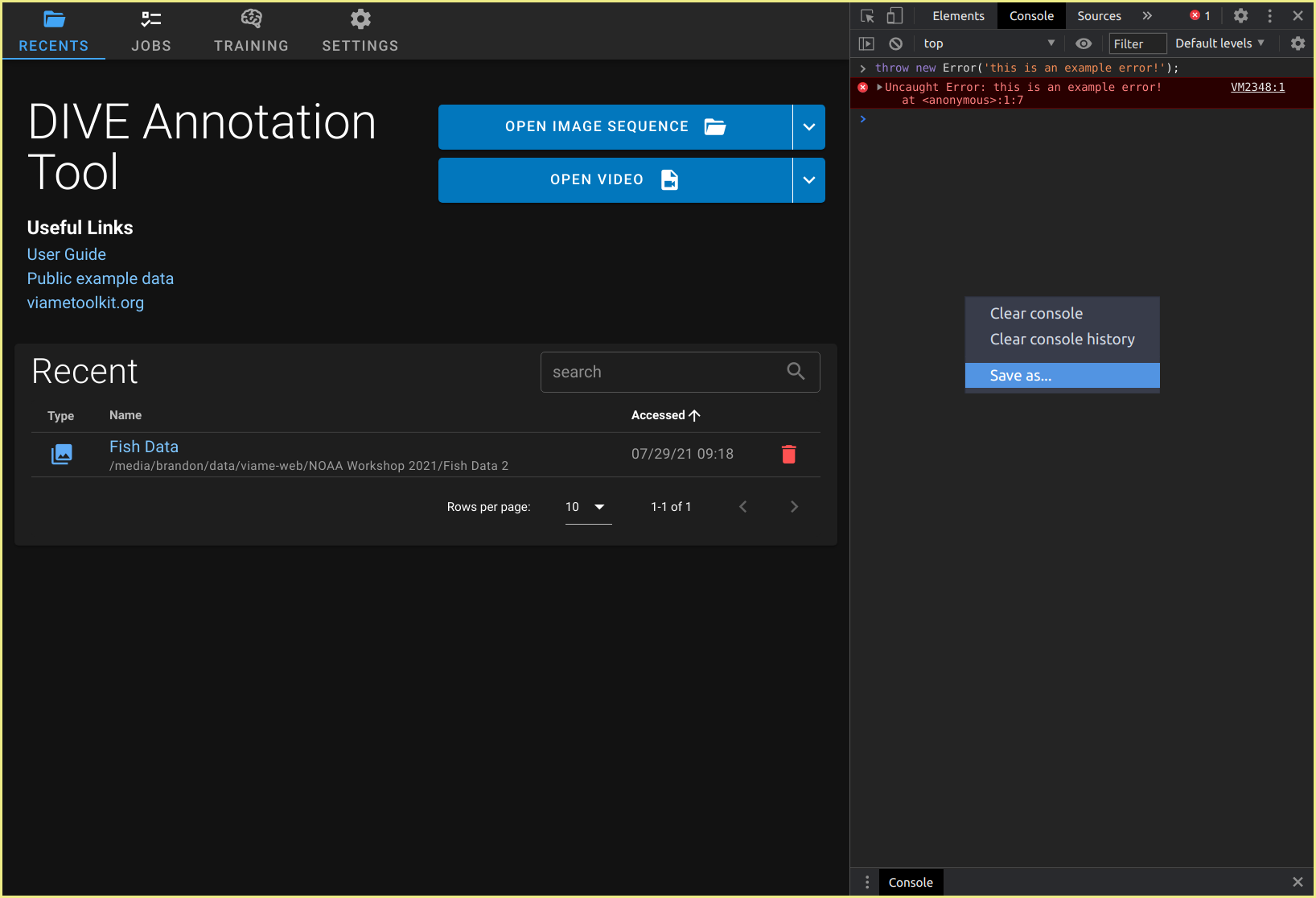Choose Clear console history menu item

coord(1062,340)
